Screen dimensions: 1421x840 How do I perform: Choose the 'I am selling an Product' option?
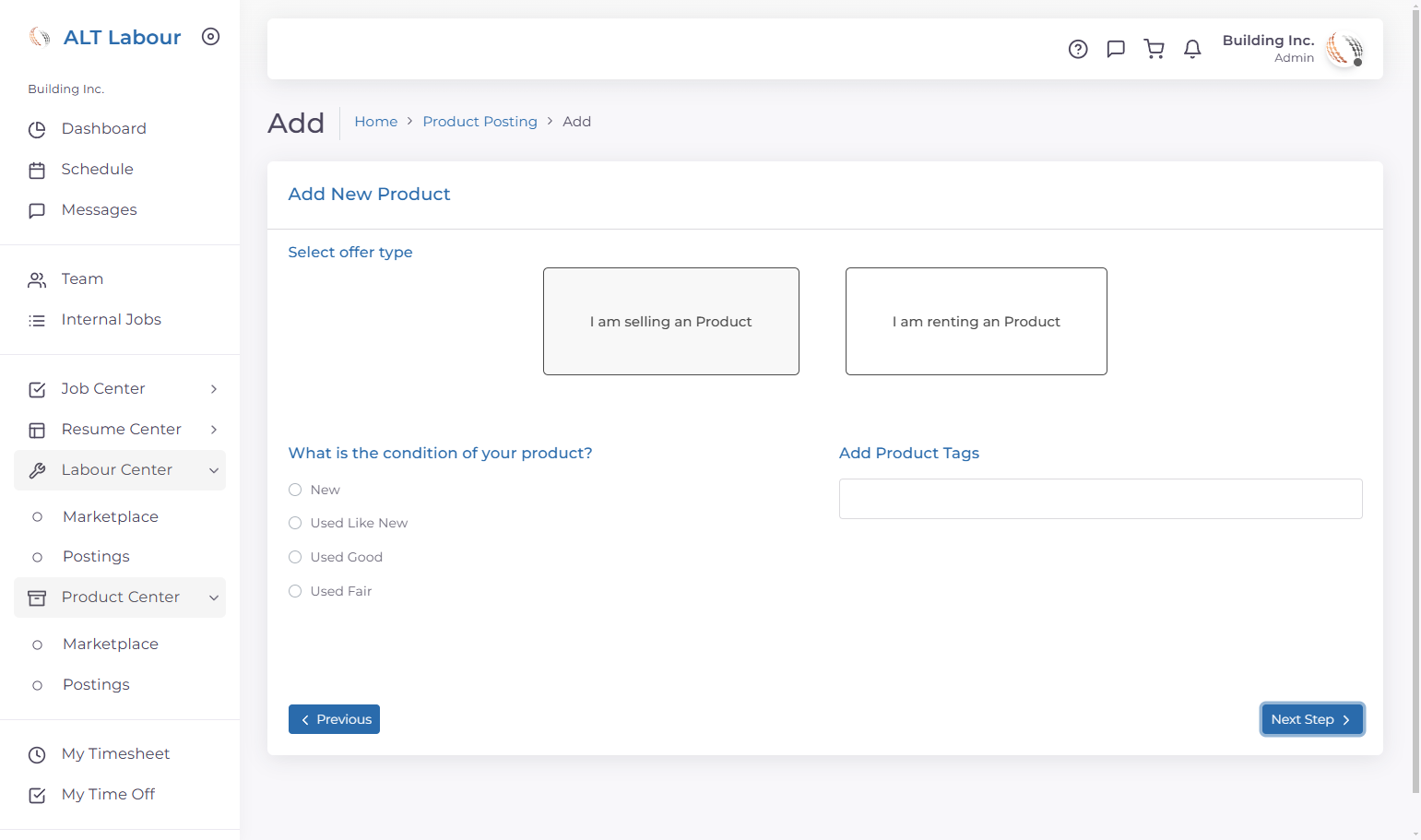(671, 322)
